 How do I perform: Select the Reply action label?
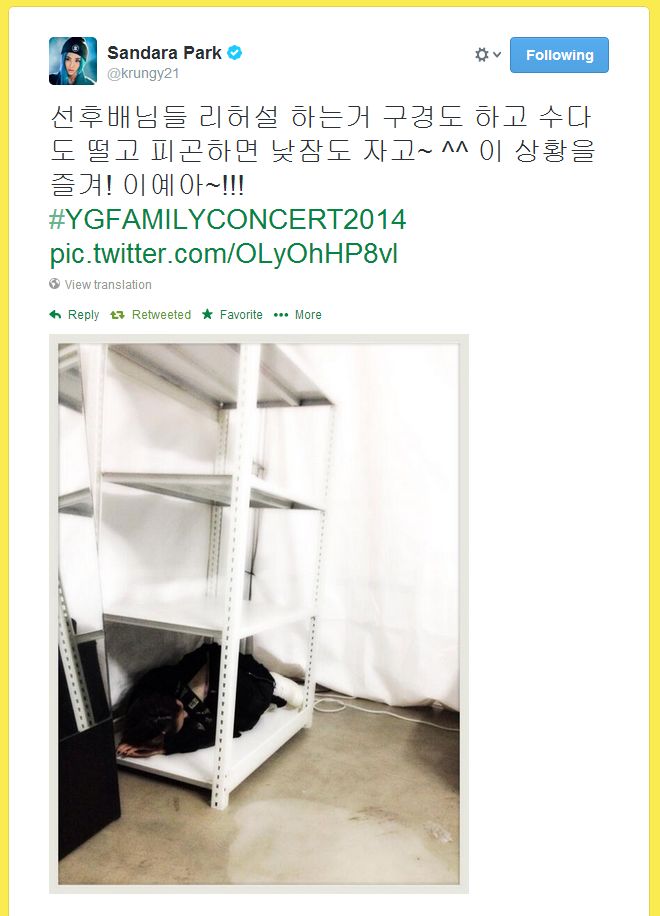[84, 315]
